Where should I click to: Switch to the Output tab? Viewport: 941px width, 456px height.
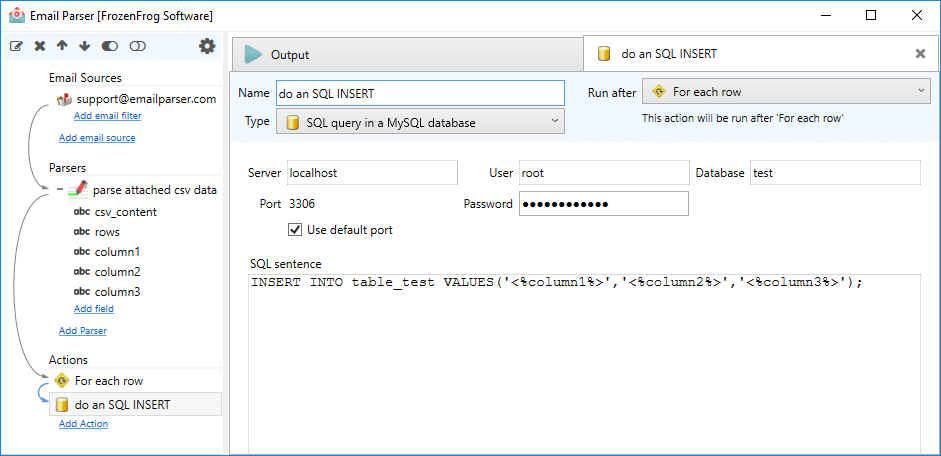click(x=407, y=55)
